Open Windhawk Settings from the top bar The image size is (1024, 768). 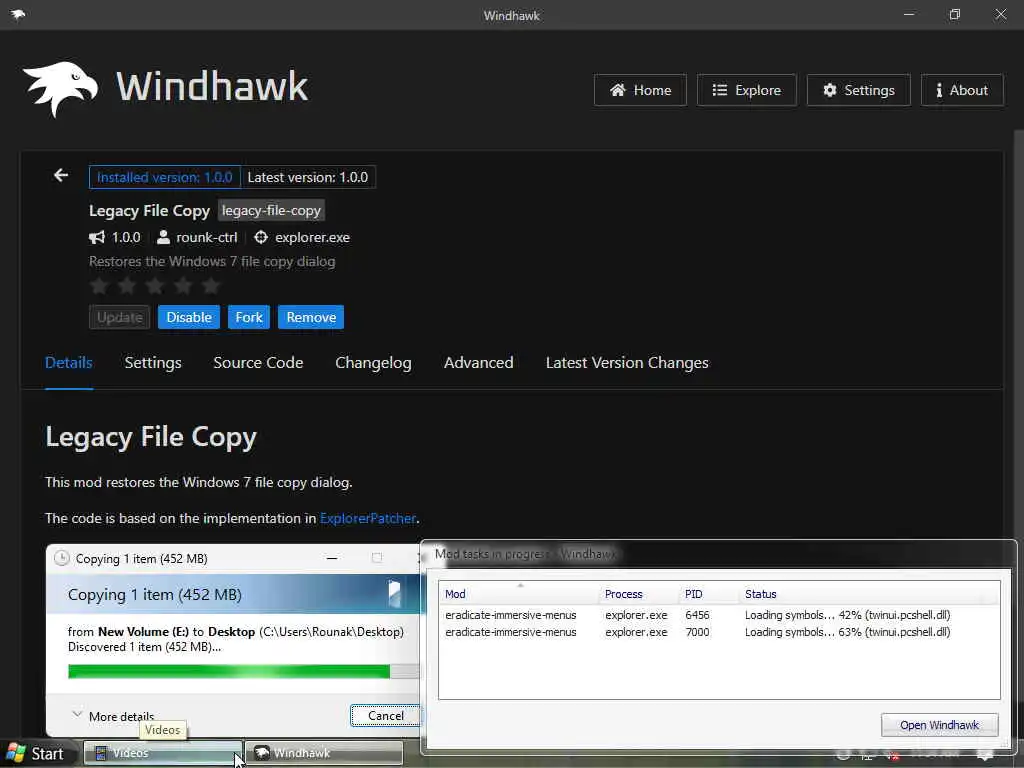[858, 90]
